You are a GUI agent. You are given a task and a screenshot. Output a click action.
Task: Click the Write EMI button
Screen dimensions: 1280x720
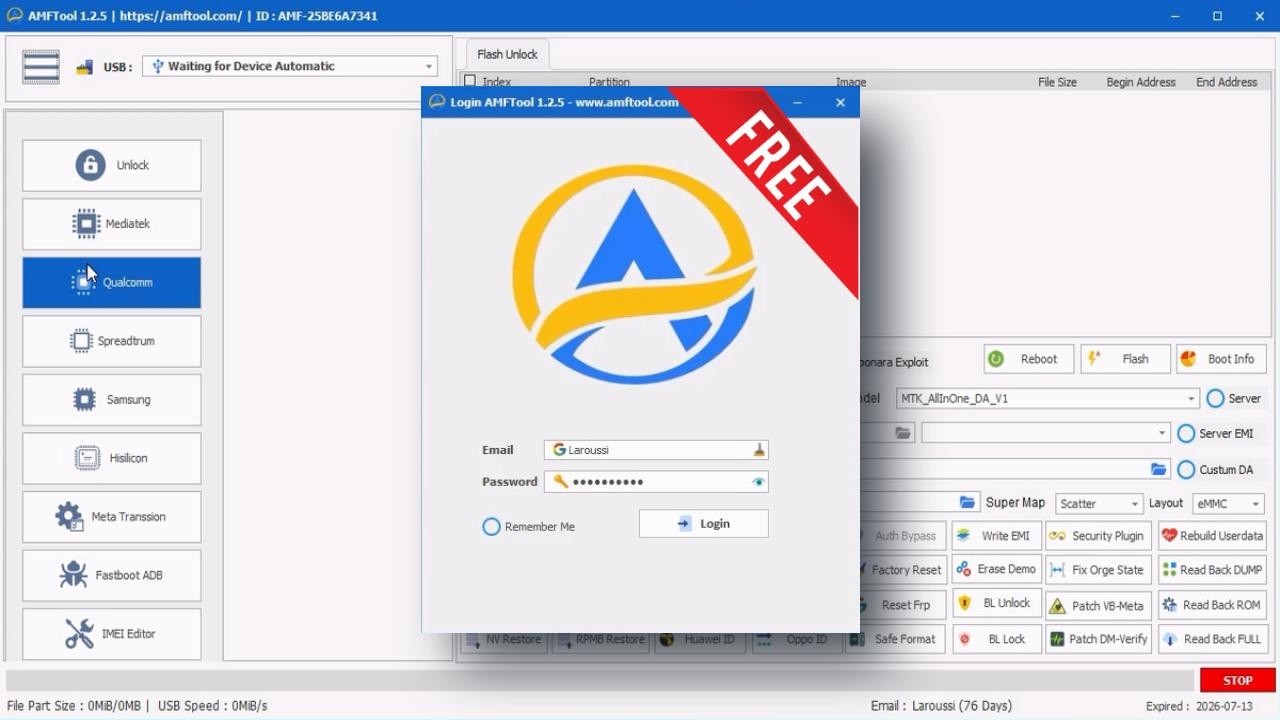click(997, 536)
